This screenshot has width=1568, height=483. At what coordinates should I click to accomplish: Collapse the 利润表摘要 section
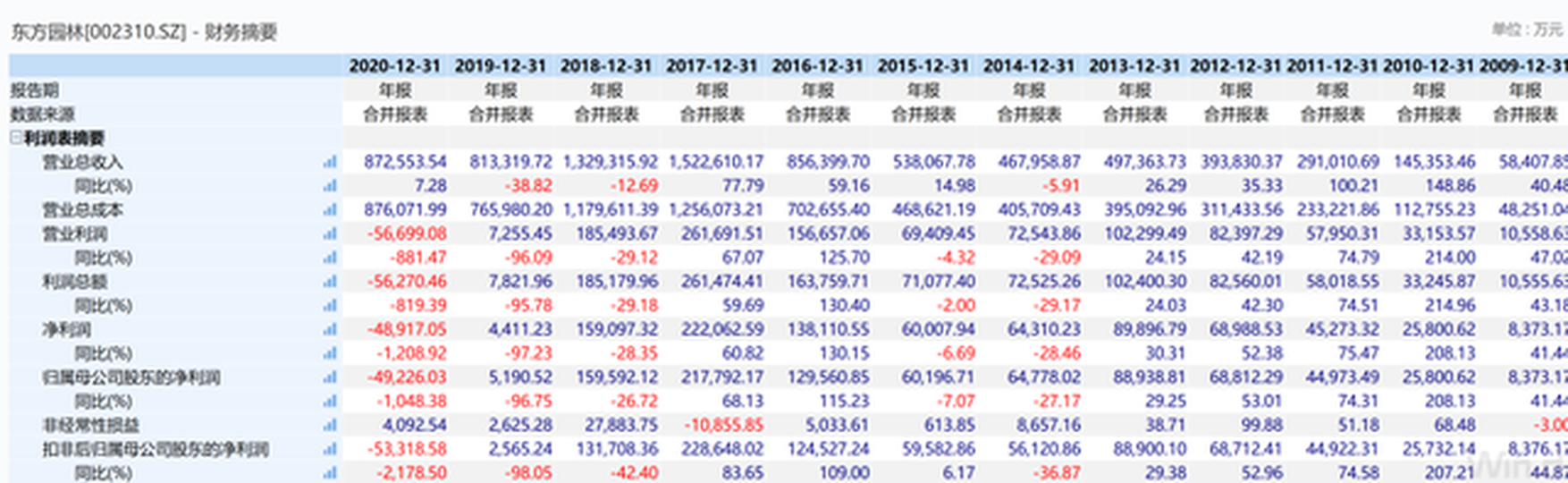(16, 138)
